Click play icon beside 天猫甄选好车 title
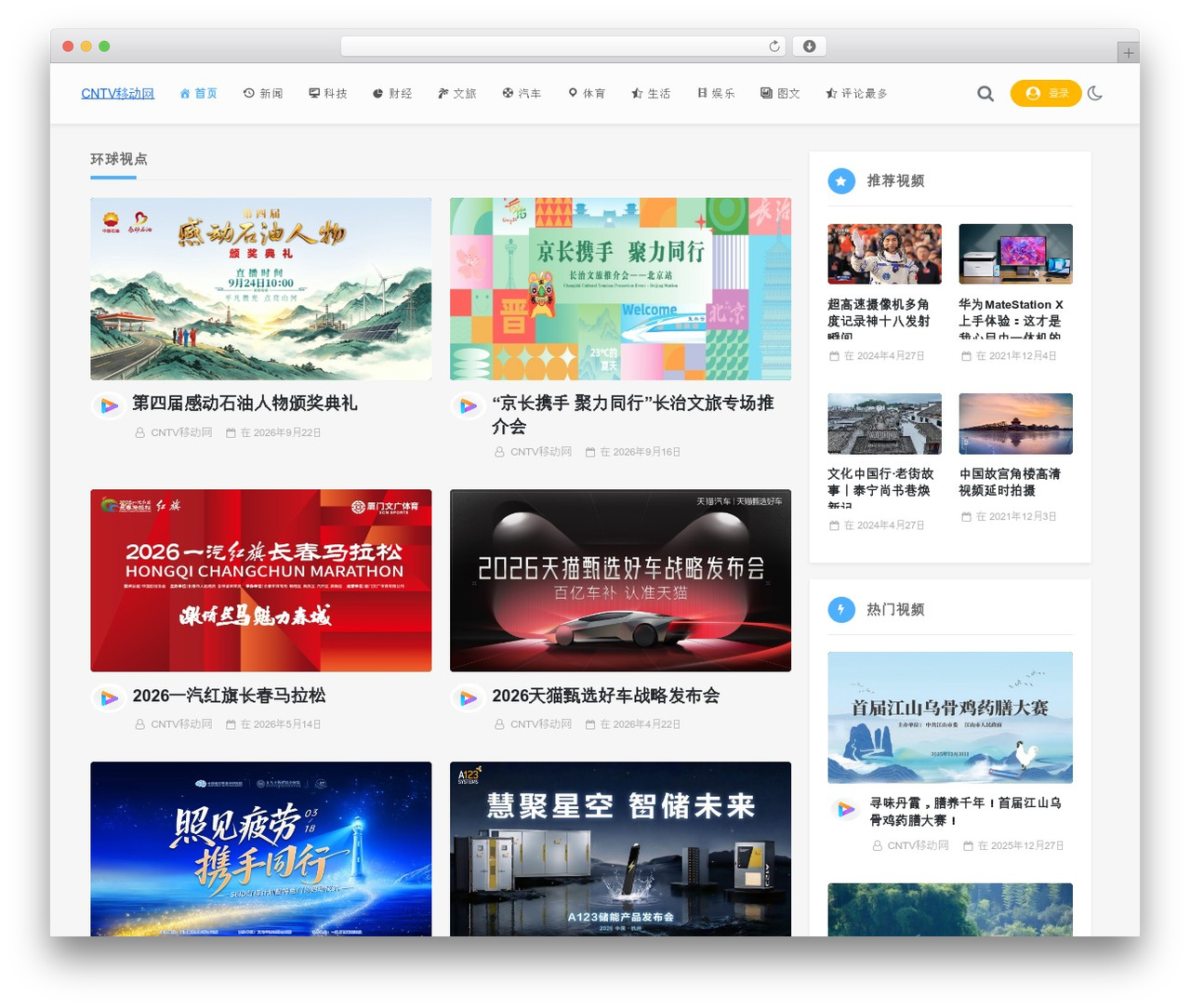 point(468,698)
